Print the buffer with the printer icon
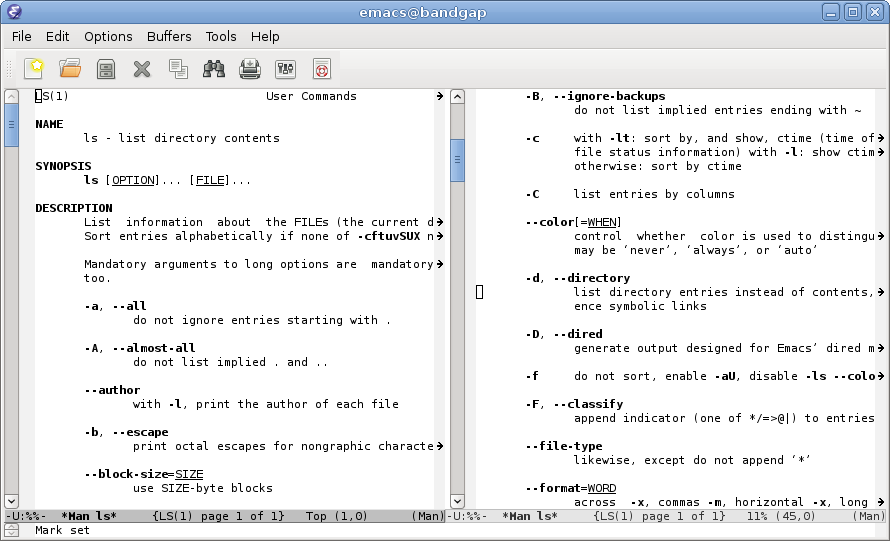Image resolution: width=890 pixels, height=541 pixels. (x=250, y=69)
